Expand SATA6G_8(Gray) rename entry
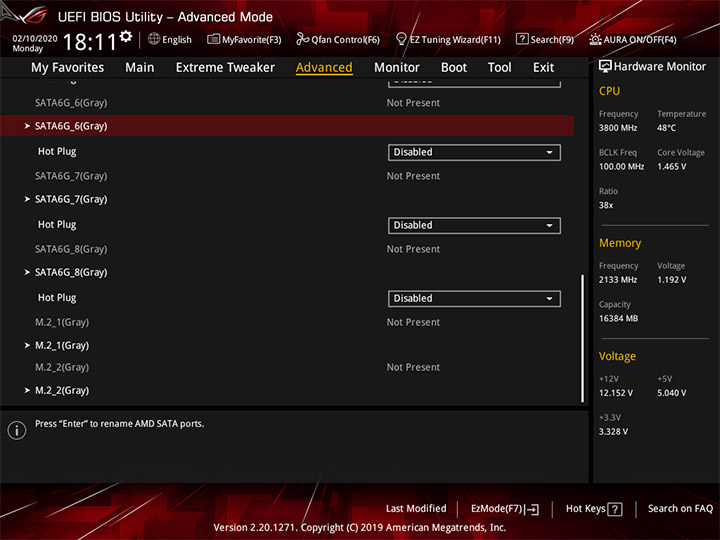The height and width of the screenshot is (540, 720). [x=71, y=272]
